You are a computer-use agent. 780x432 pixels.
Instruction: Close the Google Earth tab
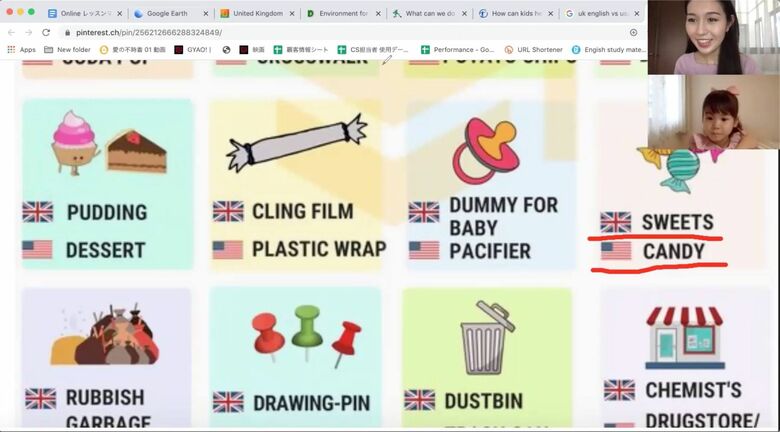point(205,14)
